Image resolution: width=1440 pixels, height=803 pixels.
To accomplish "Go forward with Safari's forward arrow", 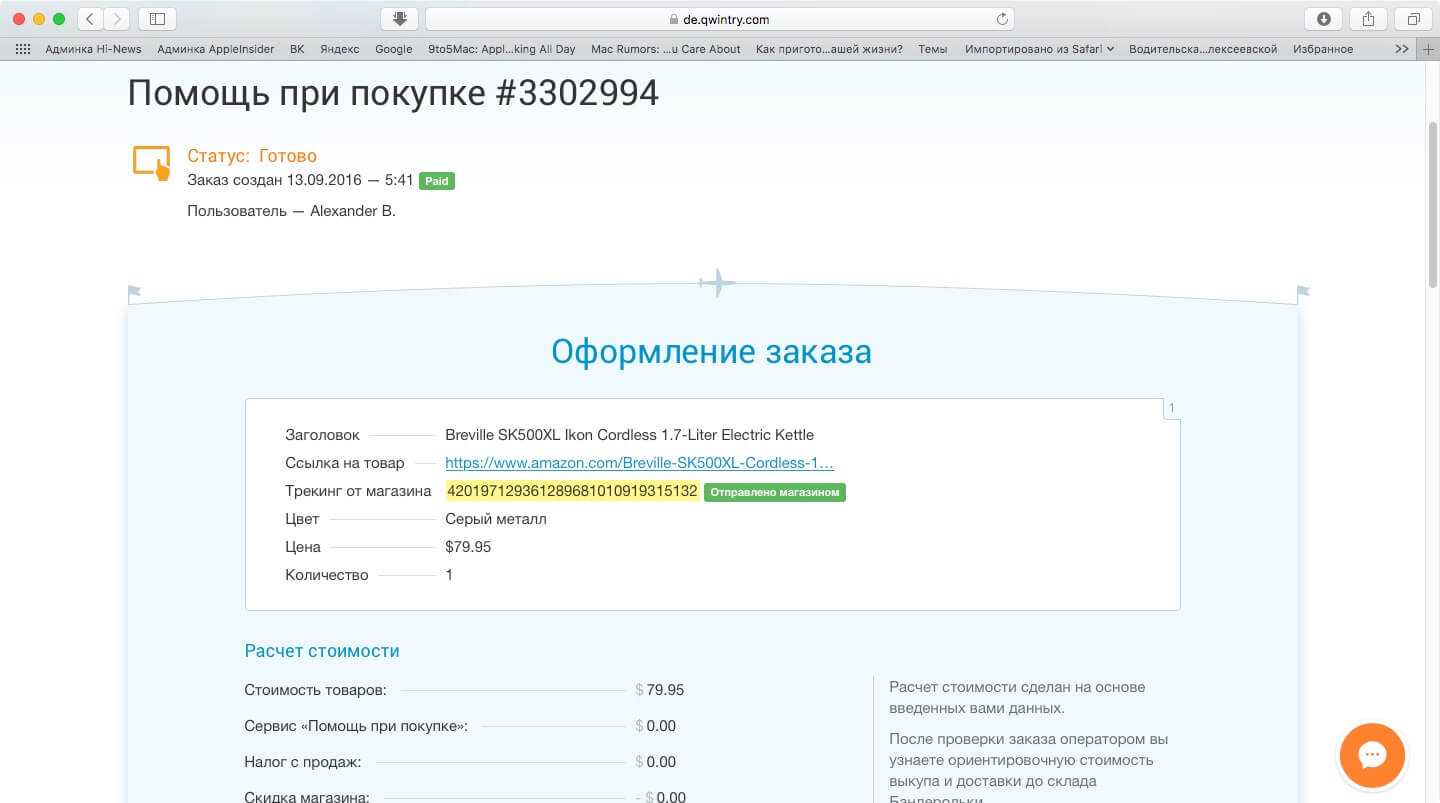I will [x=116, y=18].
